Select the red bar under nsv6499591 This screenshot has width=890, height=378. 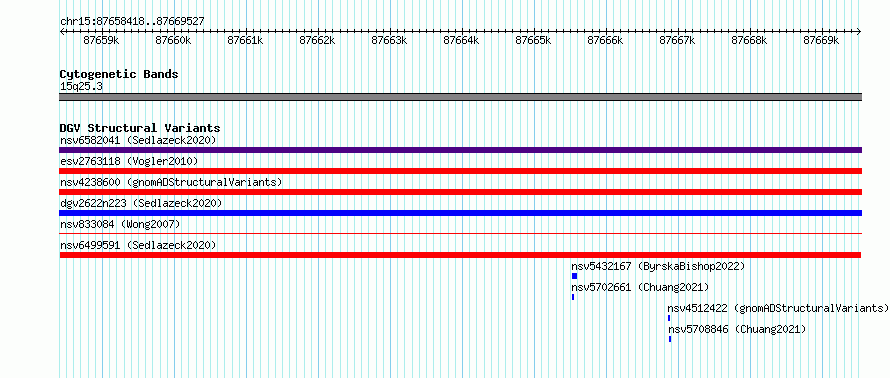click(x=460, y=255)
